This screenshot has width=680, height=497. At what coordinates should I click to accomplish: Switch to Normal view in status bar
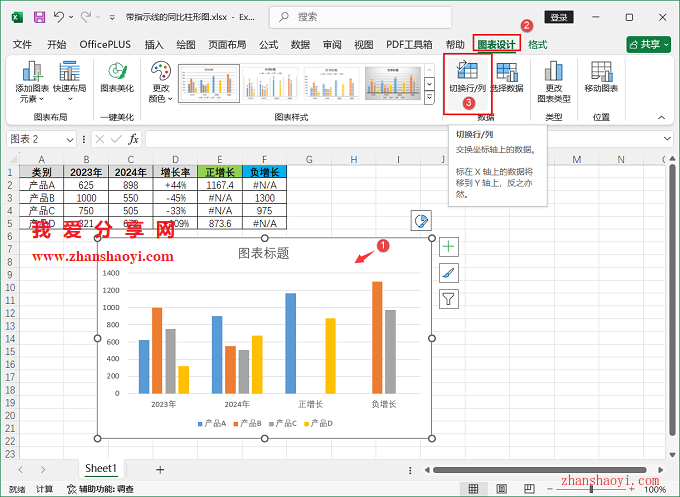coord(474,489)
